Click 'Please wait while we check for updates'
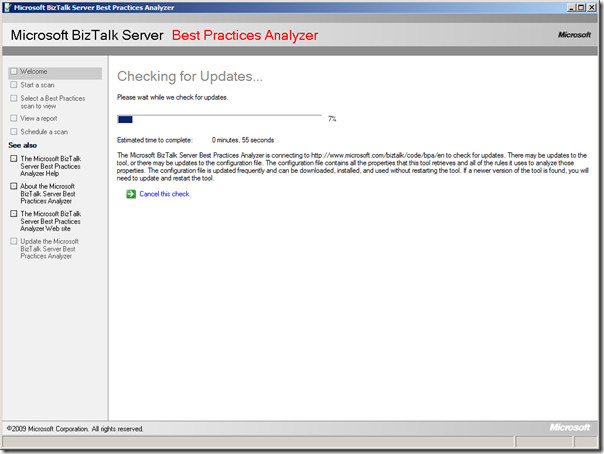The width and height of the screenshot is (604, 454). pos(172,97)
